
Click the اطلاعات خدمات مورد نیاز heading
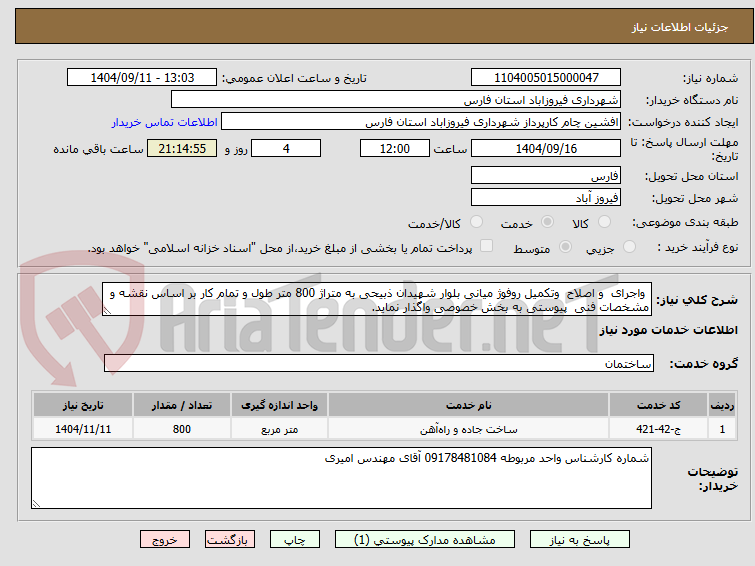point(669,330)
